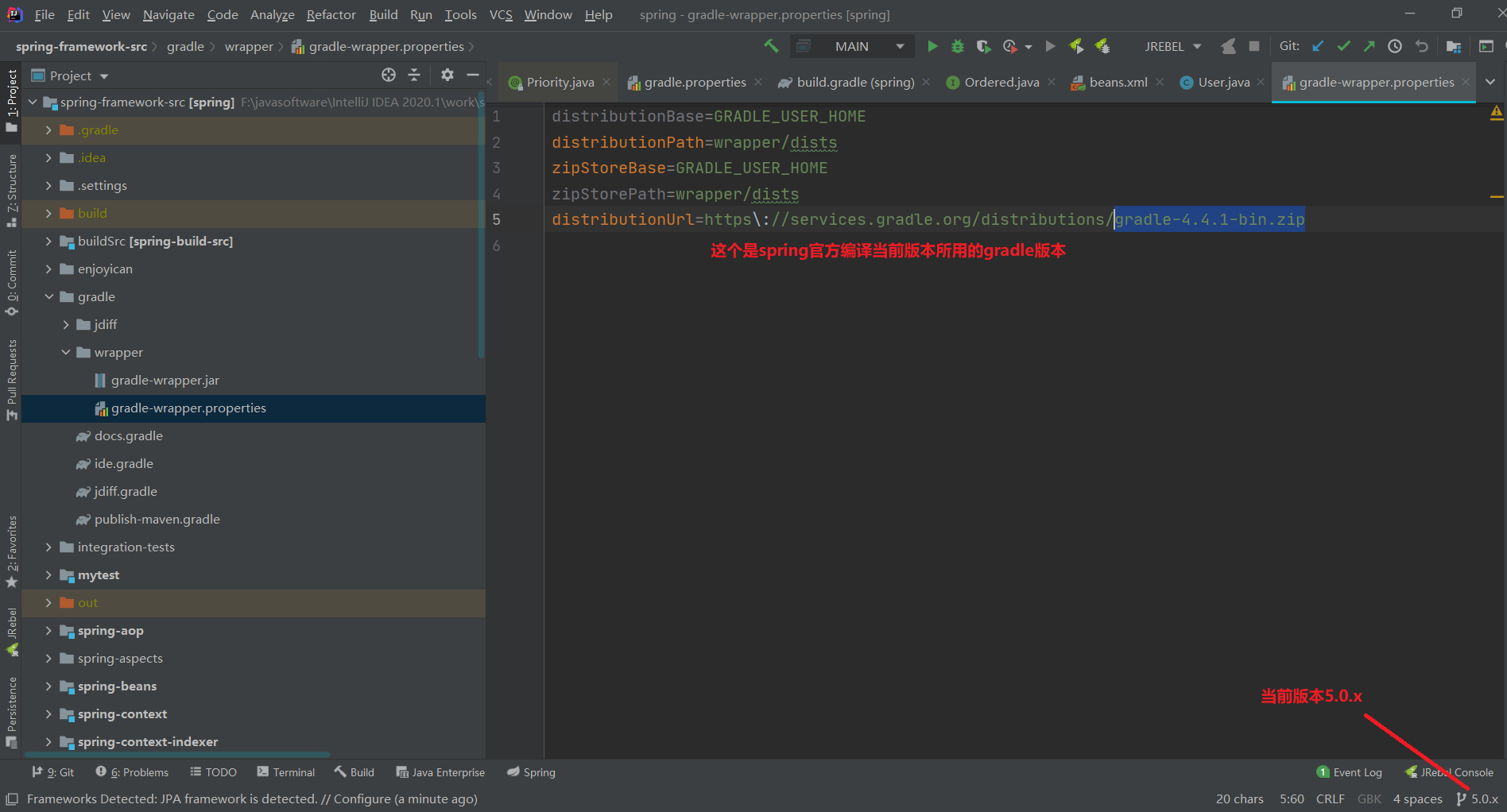This screenshot has width=1507, height=812.
Task: Switch to the User.java tab
Action: [x=1224, y=82]
